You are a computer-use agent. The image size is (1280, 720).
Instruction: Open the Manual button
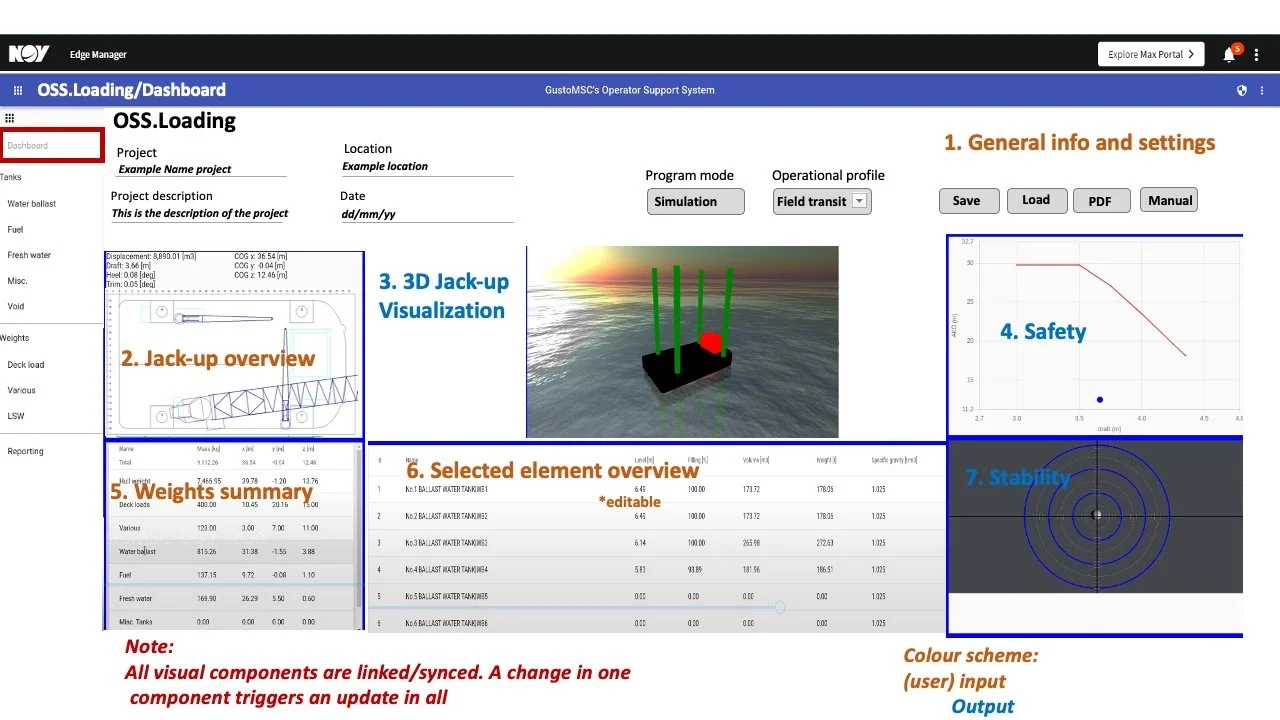pyautogui.click(x=1169, y=200)
